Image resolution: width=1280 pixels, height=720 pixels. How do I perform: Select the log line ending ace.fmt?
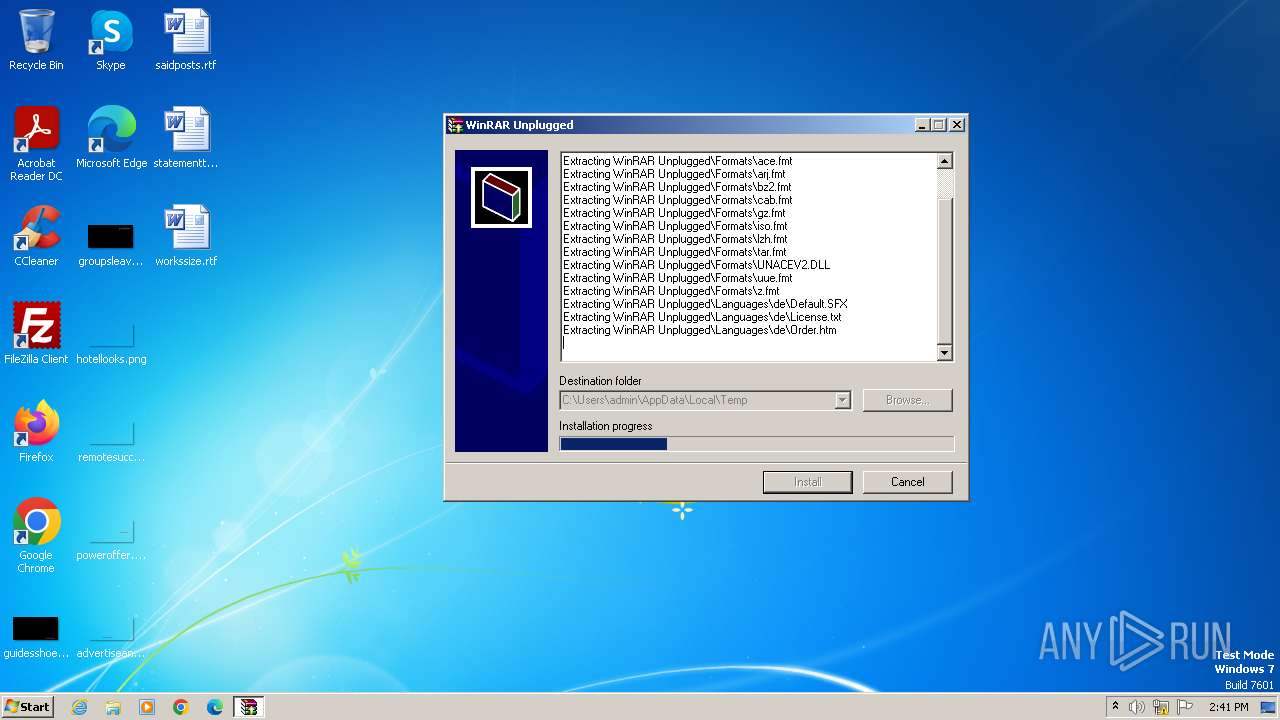click(677, 161)
